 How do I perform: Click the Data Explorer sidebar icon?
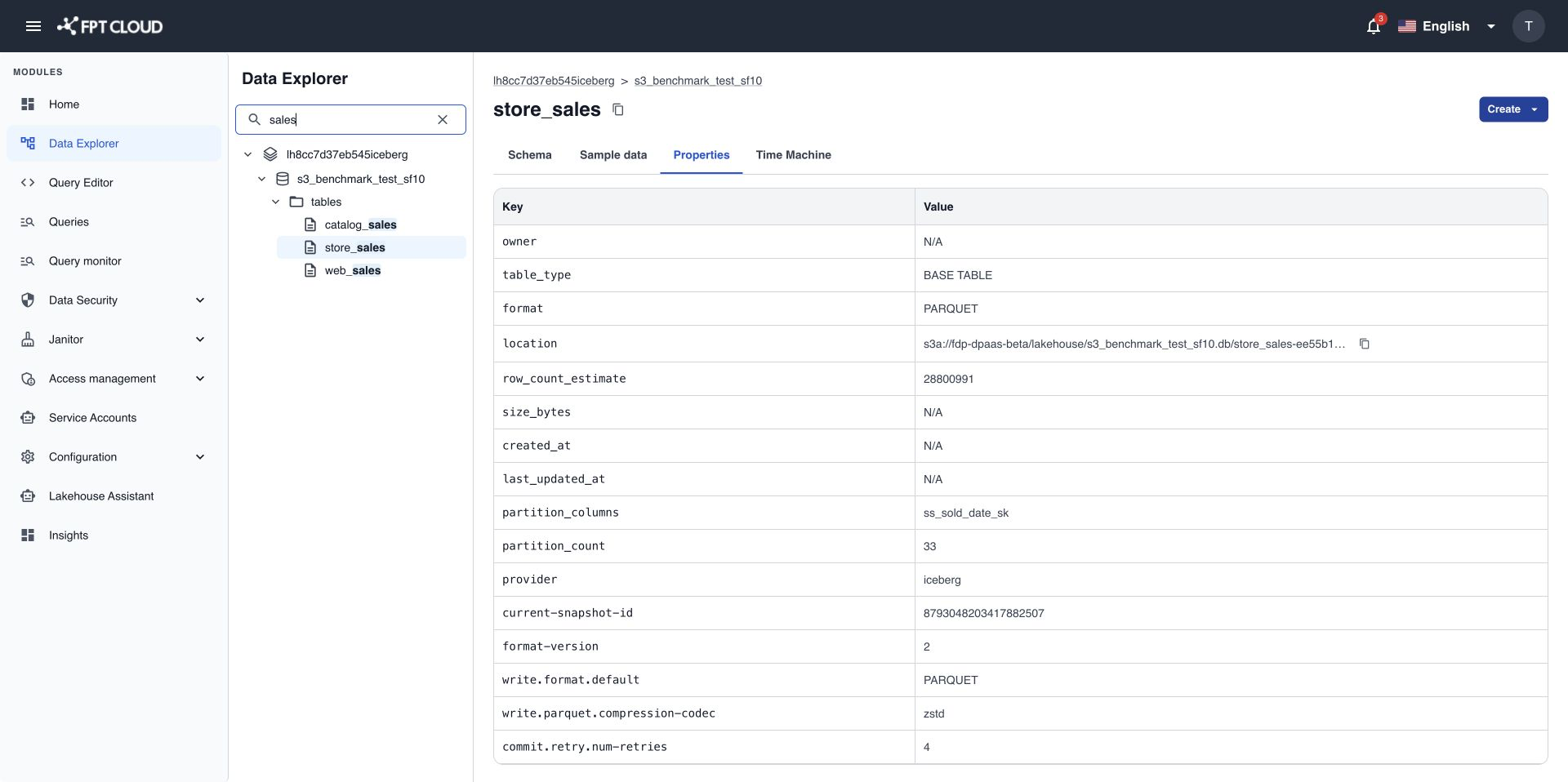tap(28, 144)
